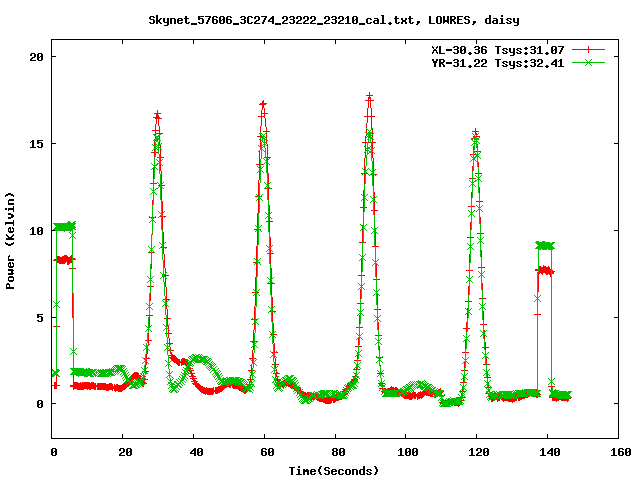Click the green YR legend line sample
Image resolution: width=640 pixels, height=480 pixels.
588,62
